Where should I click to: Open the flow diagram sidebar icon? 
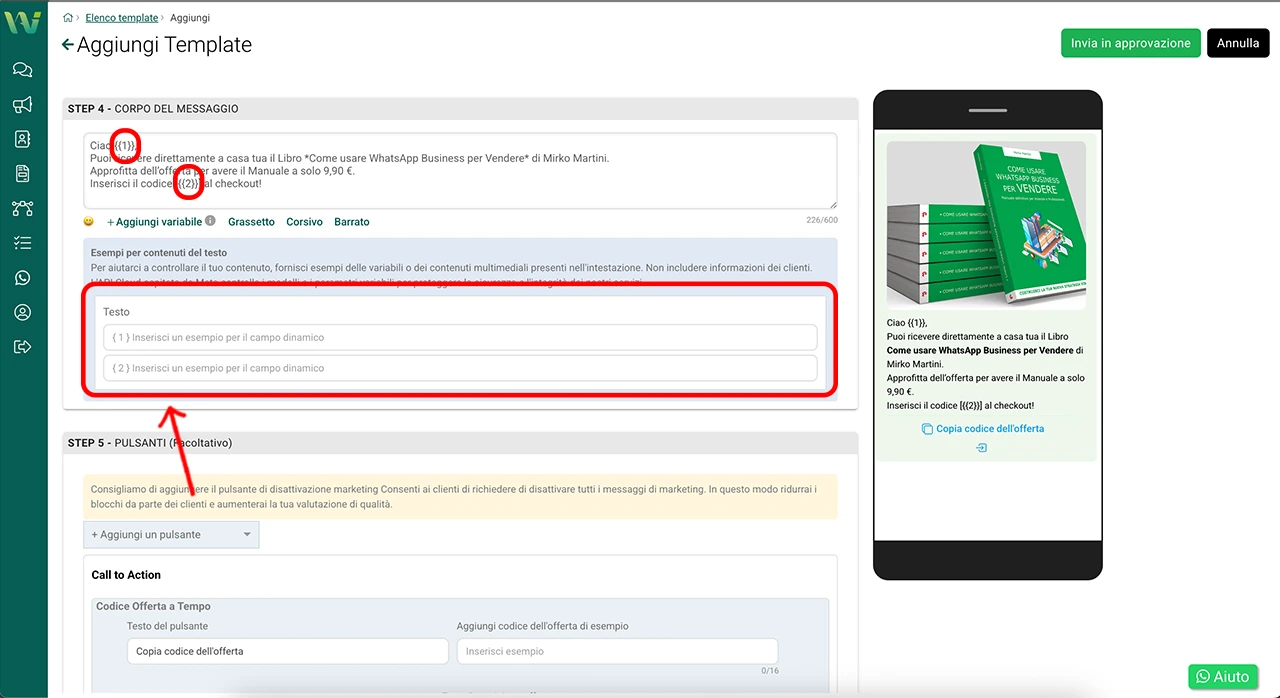coord(22,208)
